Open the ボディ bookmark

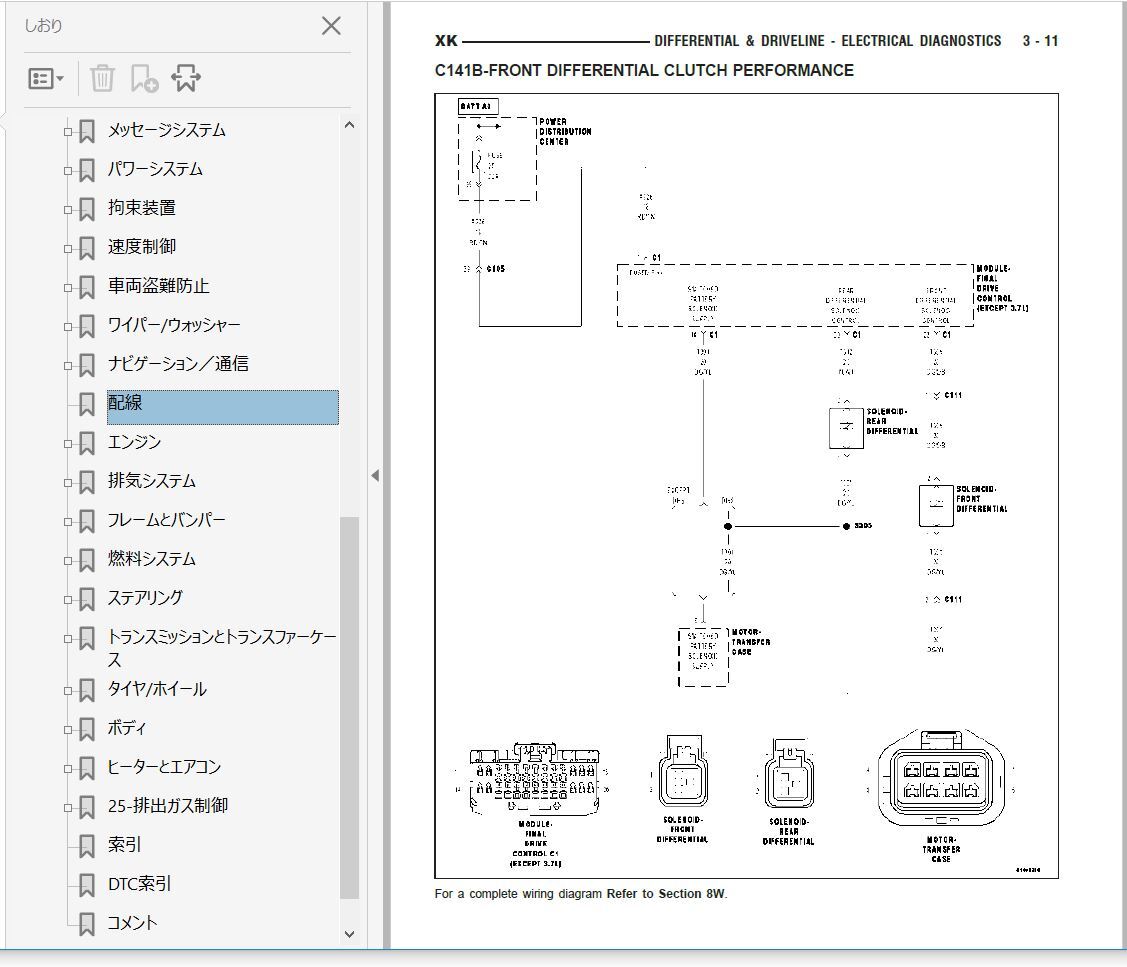click(x=127, y=728)
